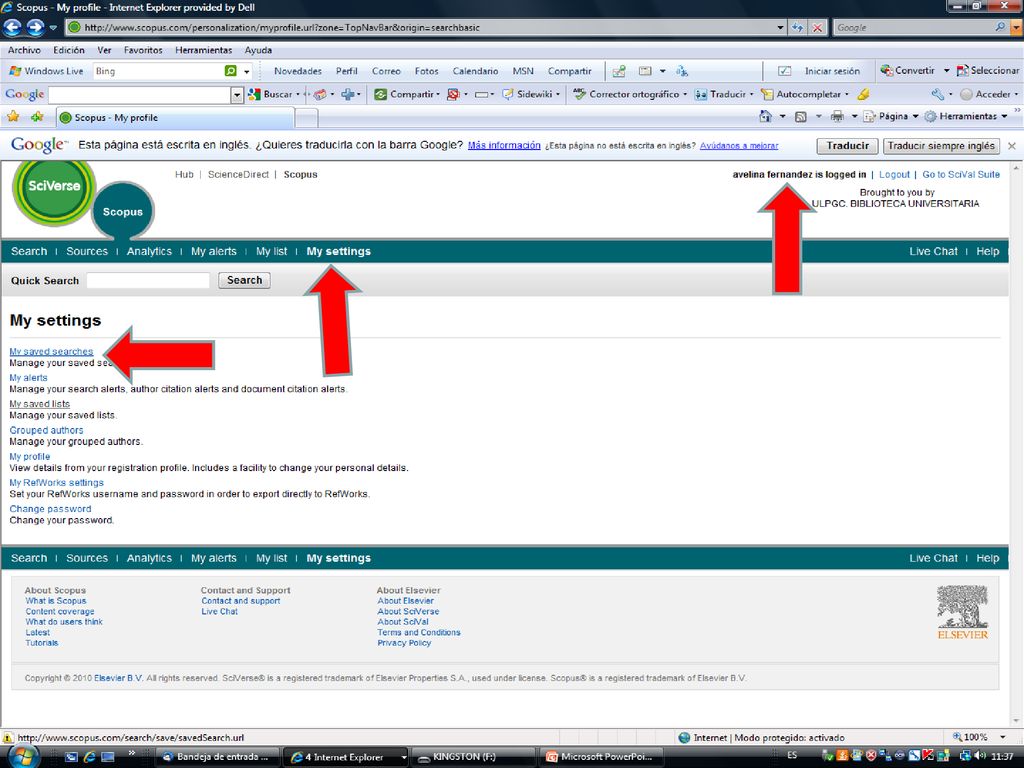Viewport: 1024px width, 768px height.
Task: Open Bing search options dropdown
Action: tap(246, 71)
